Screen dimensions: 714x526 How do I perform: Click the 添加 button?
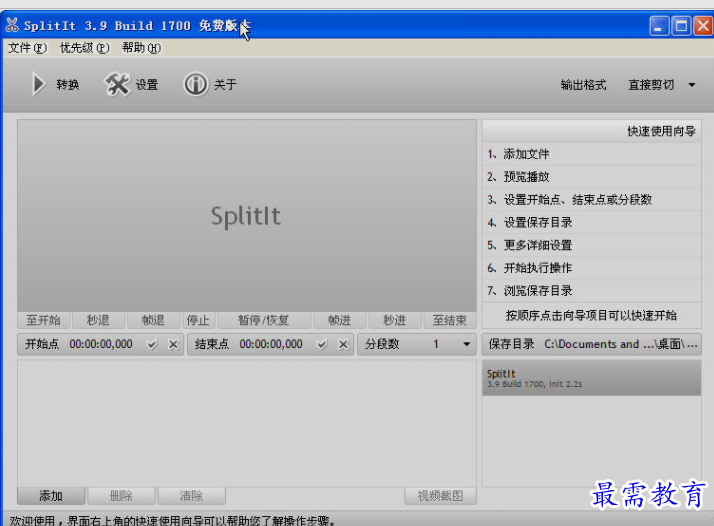51,495
